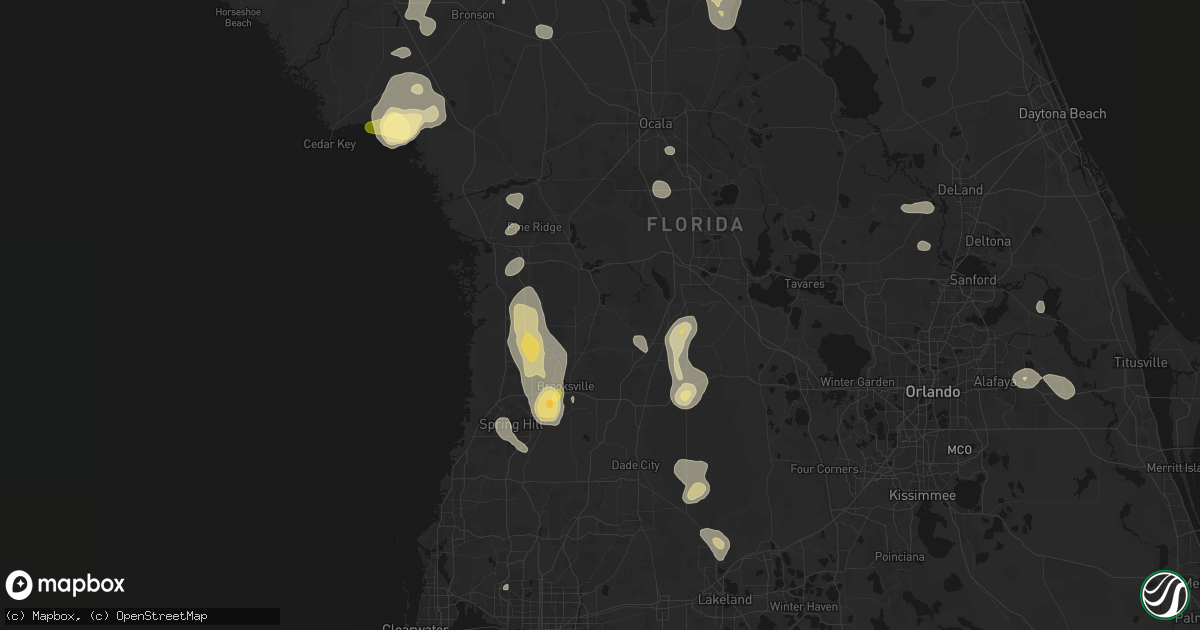This screenshot has height=630, width=1200.
Task: Select the Tavares label
Action: coord(804,285)
